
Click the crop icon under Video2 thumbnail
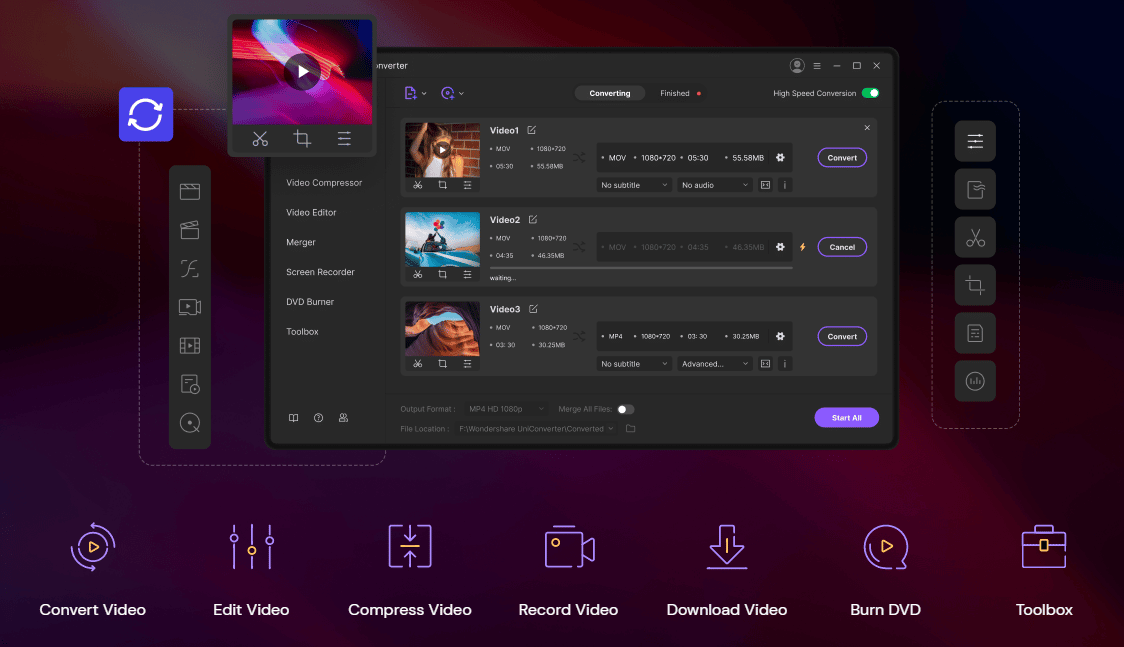[x=442, y=274]
